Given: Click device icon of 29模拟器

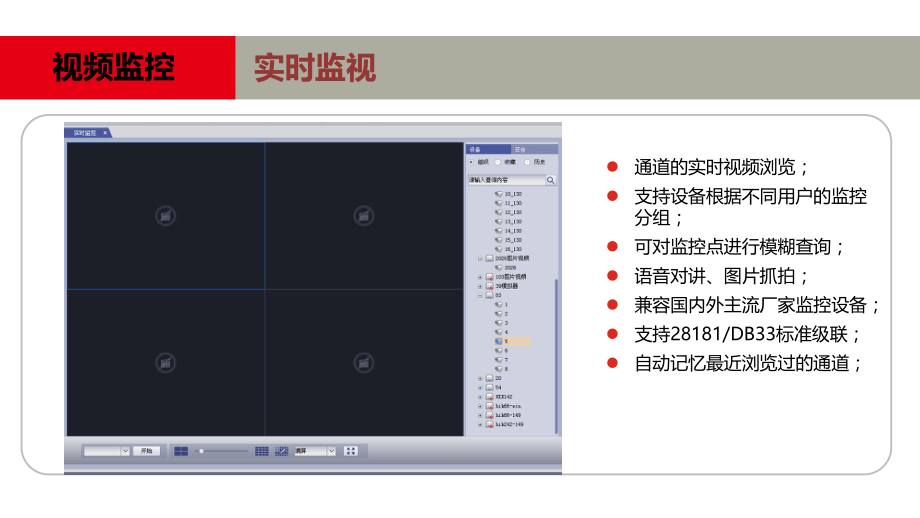Looking at the screenshot, I should (489, 286).
